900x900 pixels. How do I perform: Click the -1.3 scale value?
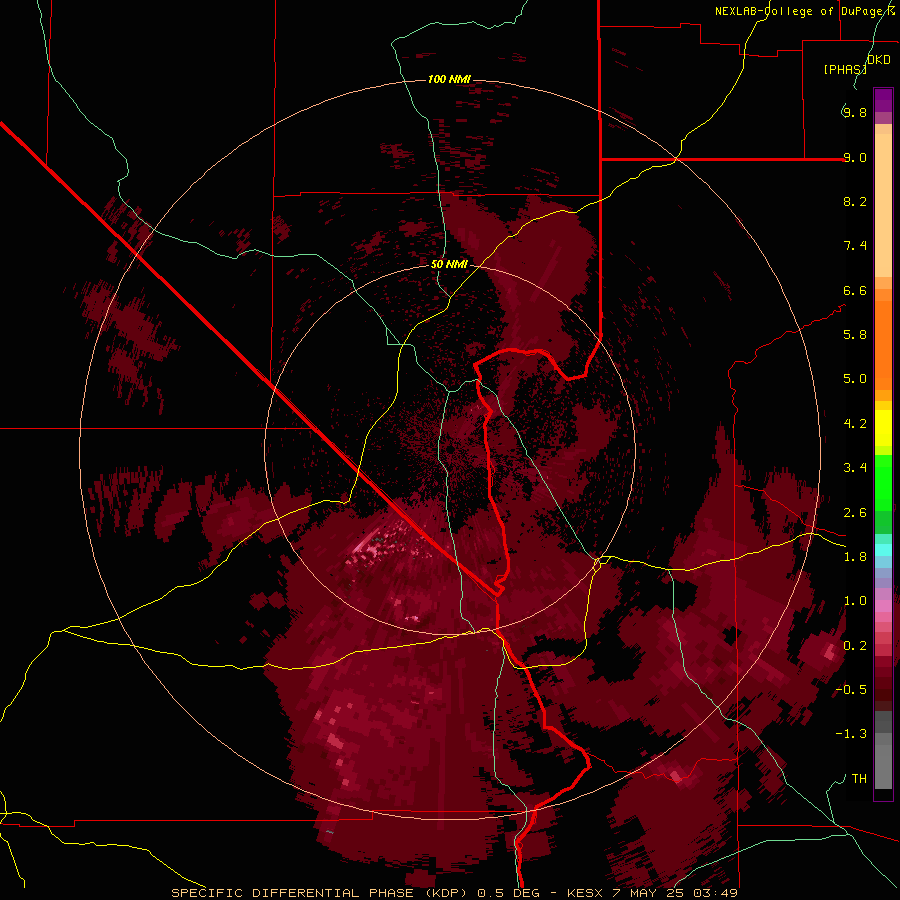pos(851,734)
